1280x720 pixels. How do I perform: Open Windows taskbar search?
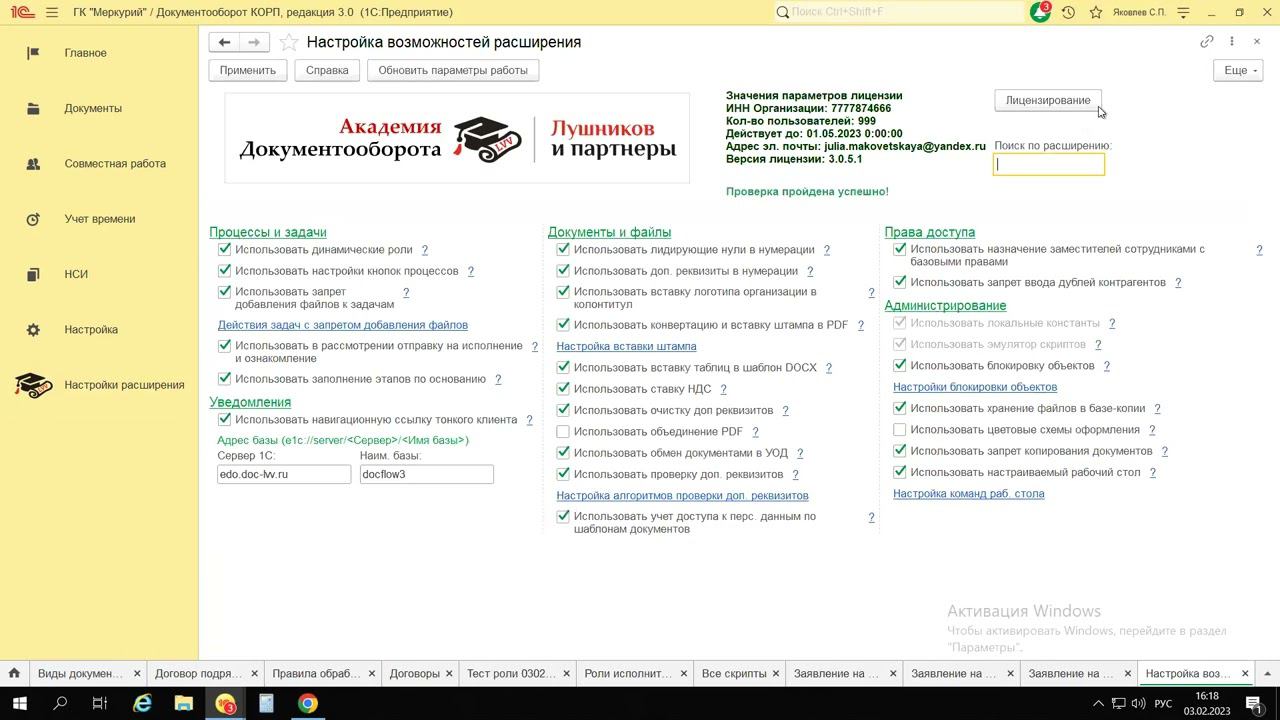(x=60, y=703)
